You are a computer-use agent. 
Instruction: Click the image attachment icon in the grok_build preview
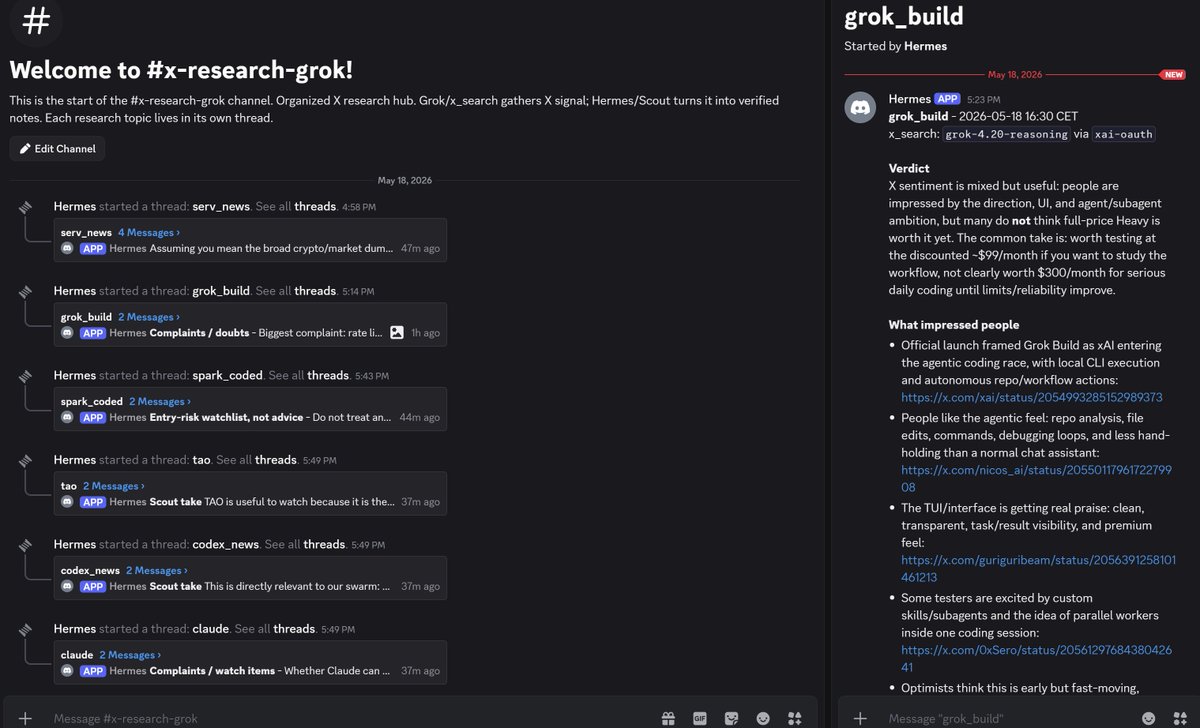tap(397, 332)
